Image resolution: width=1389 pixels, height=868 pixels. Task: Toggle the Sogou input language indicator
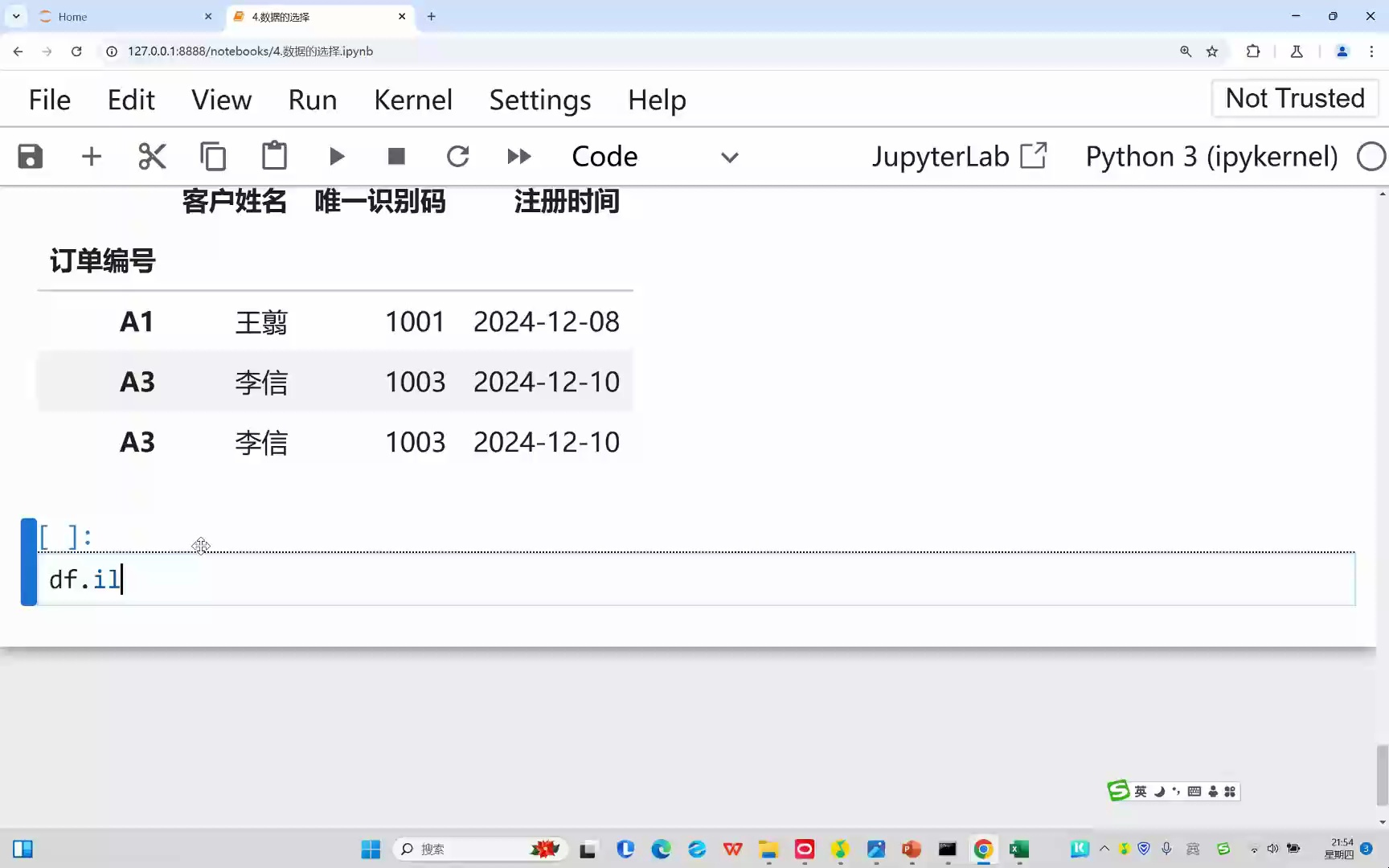(1141, 792)
